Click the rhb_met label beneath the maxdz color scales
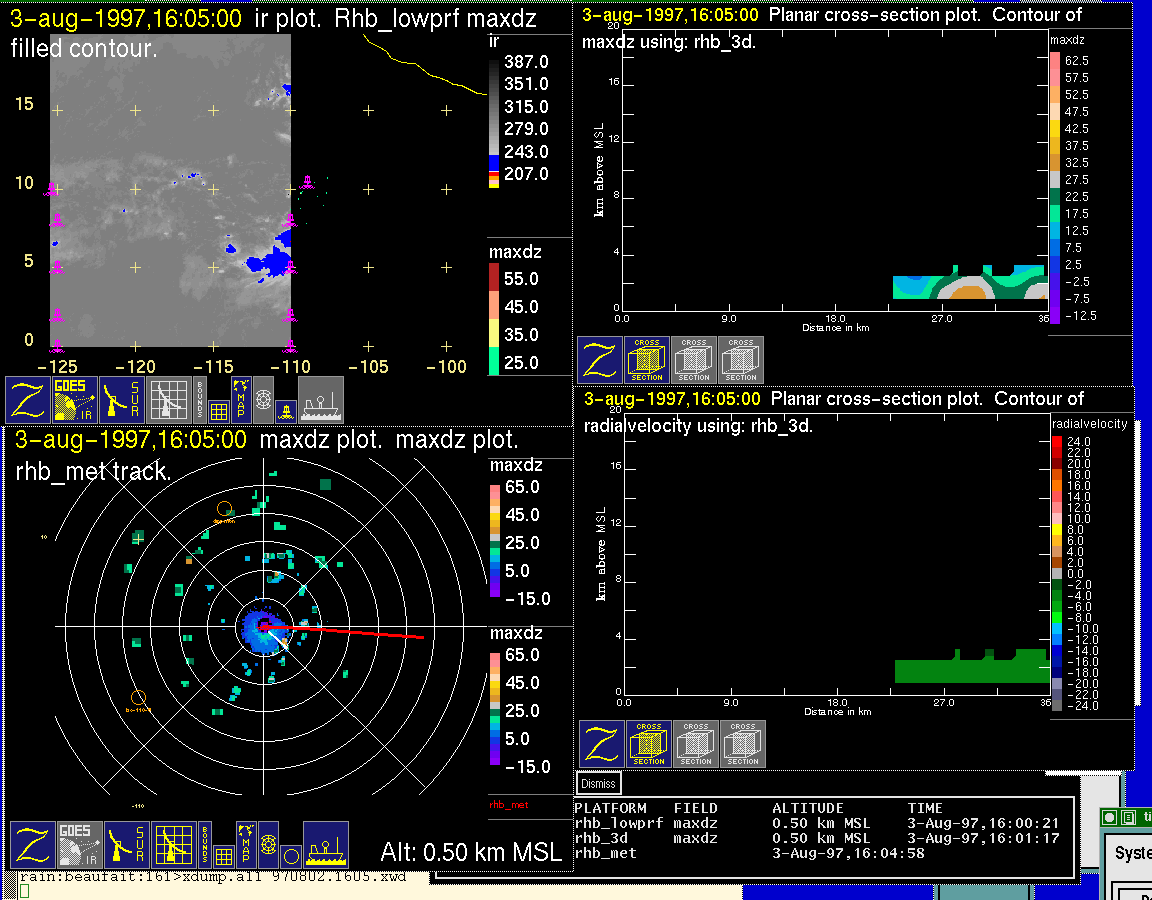 coord(508,804)
